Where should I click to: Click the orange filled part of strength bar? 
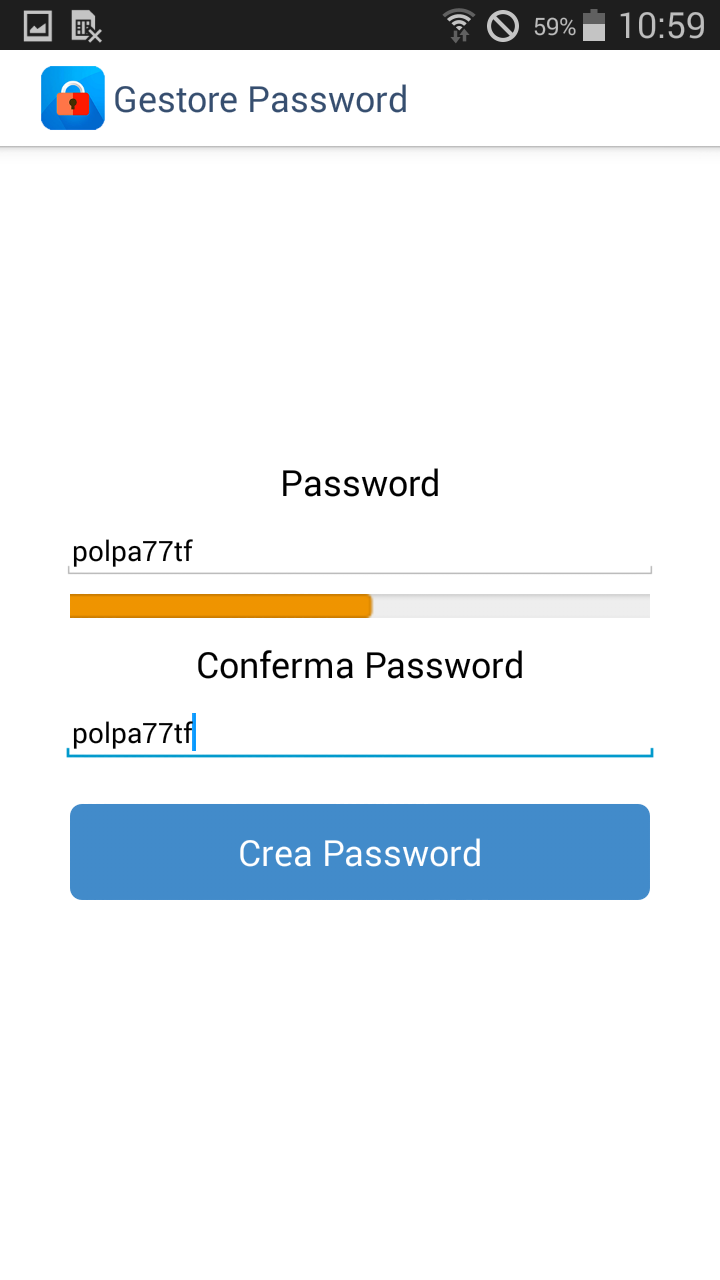coord(221,606)
